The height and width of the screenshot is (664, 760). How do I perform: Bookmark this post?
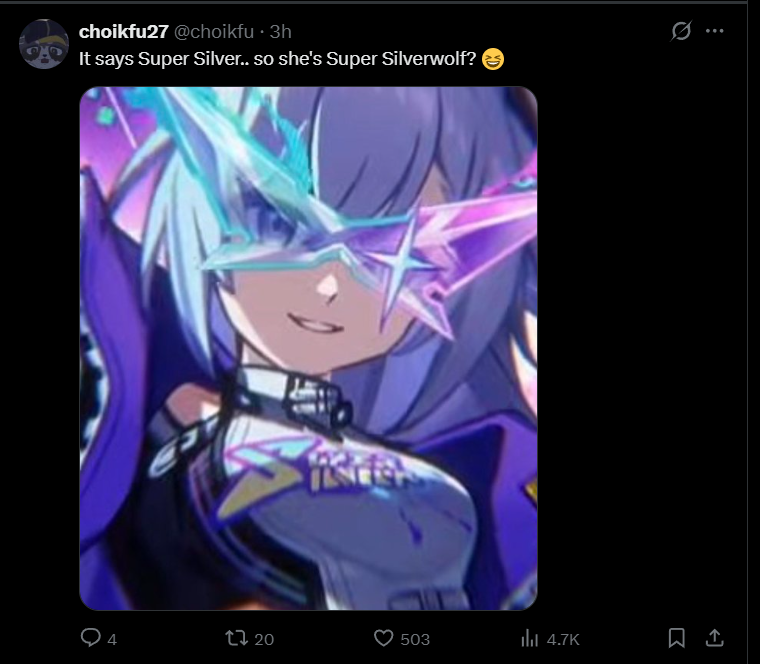[x=677, y=638]
